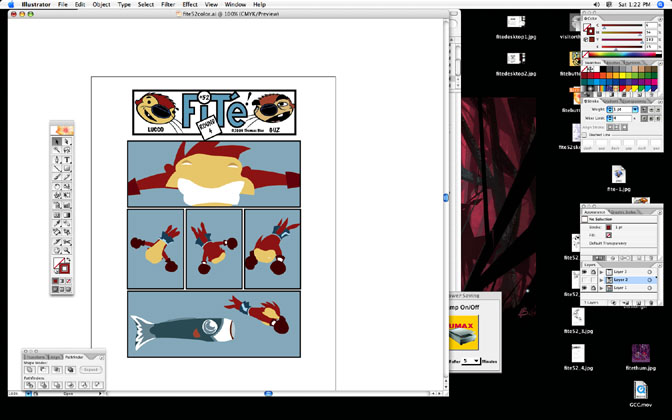Enable the Dashed Line checkbox
The width and height of the screenshot is (672, 420).
[584, 135]
